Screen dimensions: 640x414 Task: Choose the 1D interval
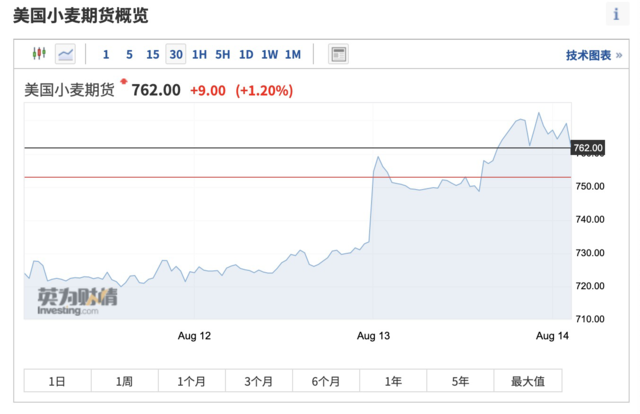pyautogui.click(x=246, y=54)
